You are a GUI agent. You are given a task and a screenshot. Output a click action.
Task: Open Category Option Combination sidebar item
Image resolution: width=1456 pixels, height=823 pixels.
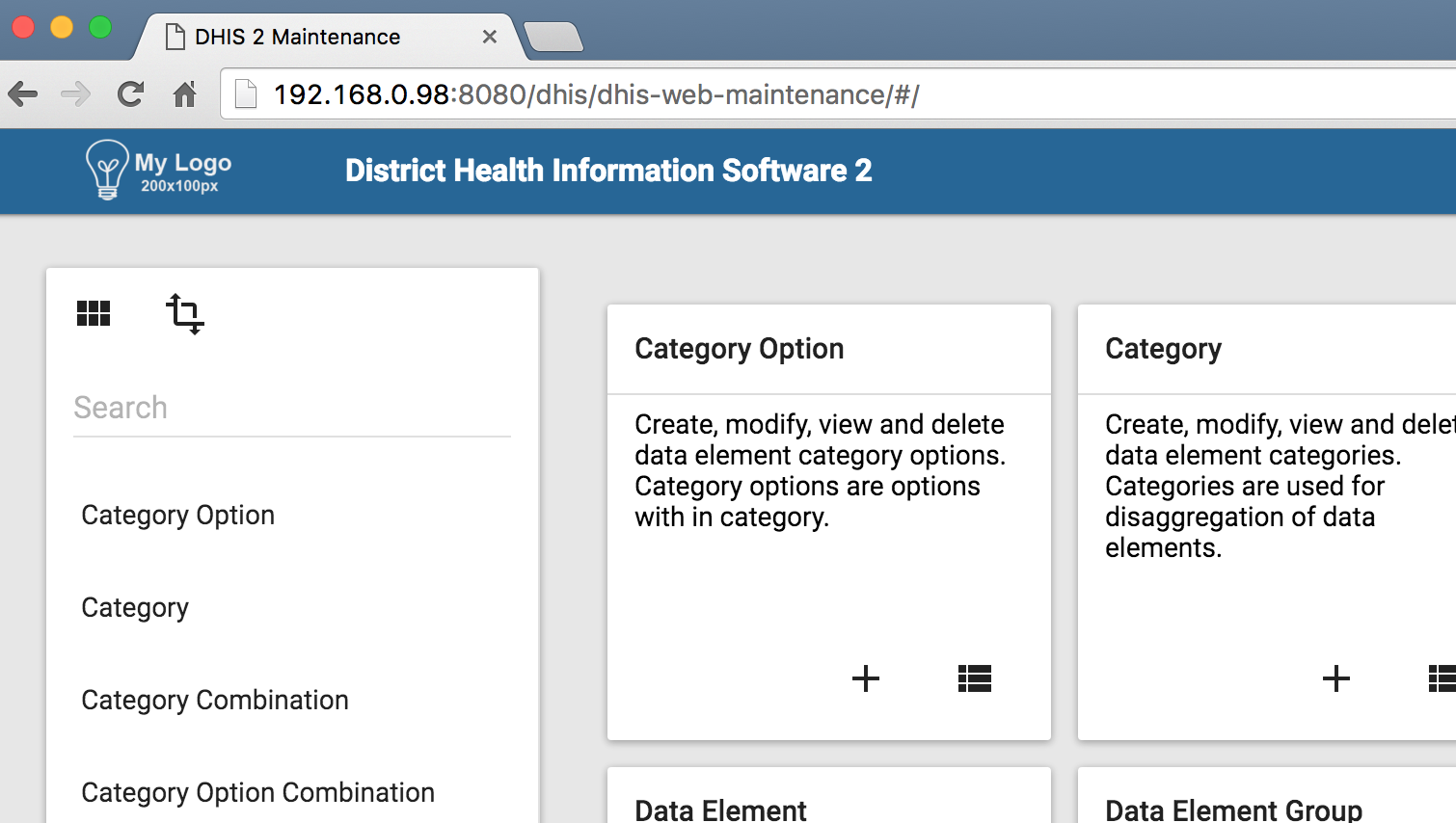pyautogui.click(x=257, y=793)
